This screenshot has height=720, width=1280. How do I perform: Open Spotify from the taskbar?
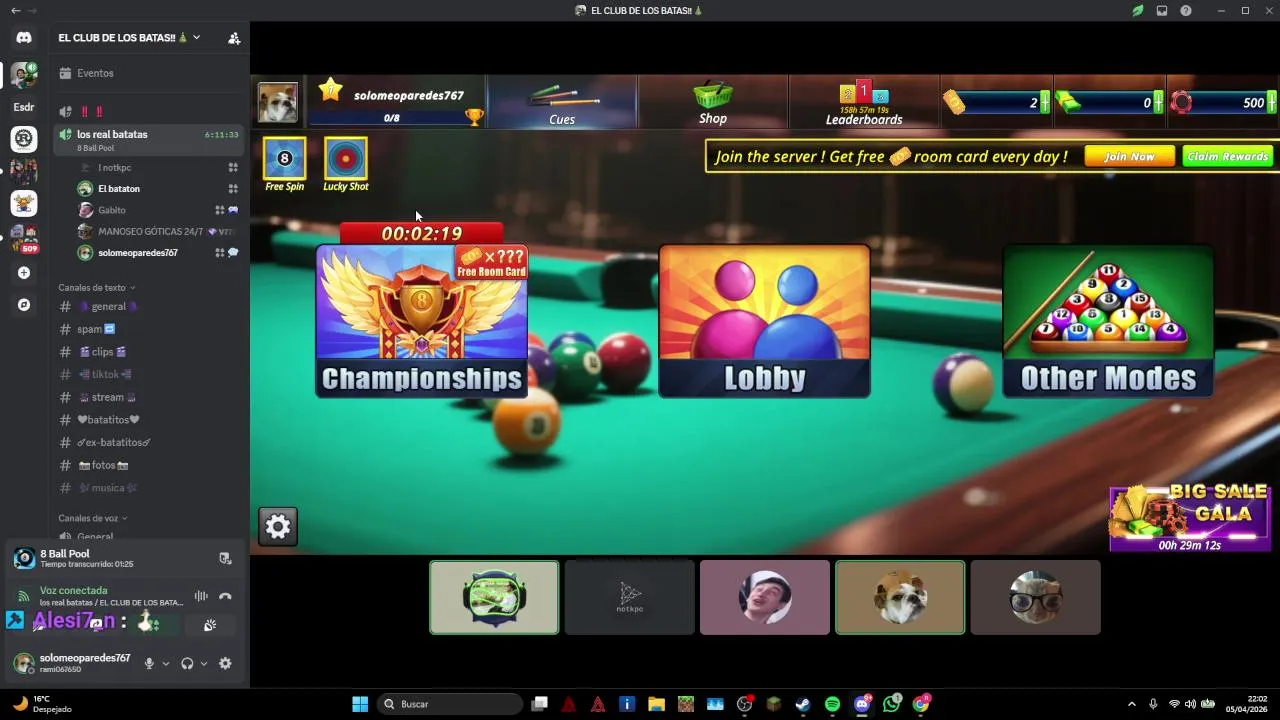(x=832, y=704)
